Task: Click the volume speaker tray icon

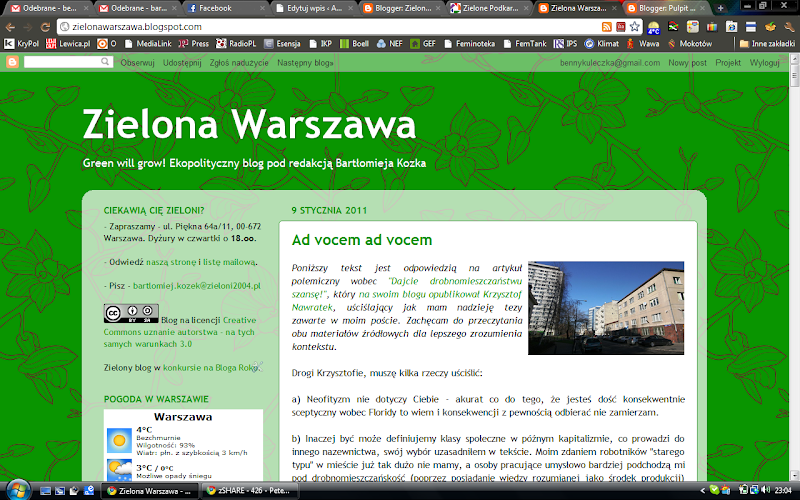Action: (x=765, y=490)
